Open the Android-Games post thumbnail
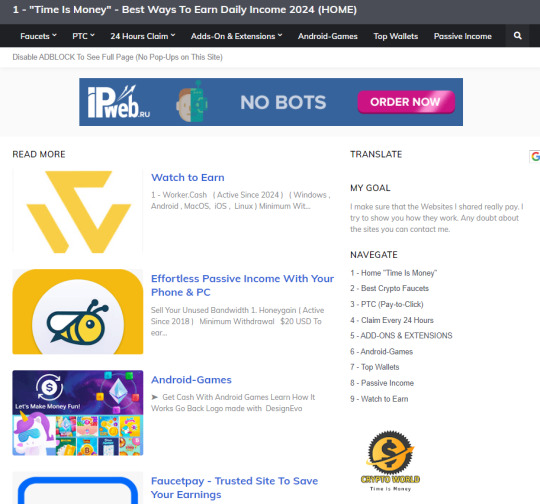Image resolution: width=540 pixels, height=504 pixels. coord(78,413)
